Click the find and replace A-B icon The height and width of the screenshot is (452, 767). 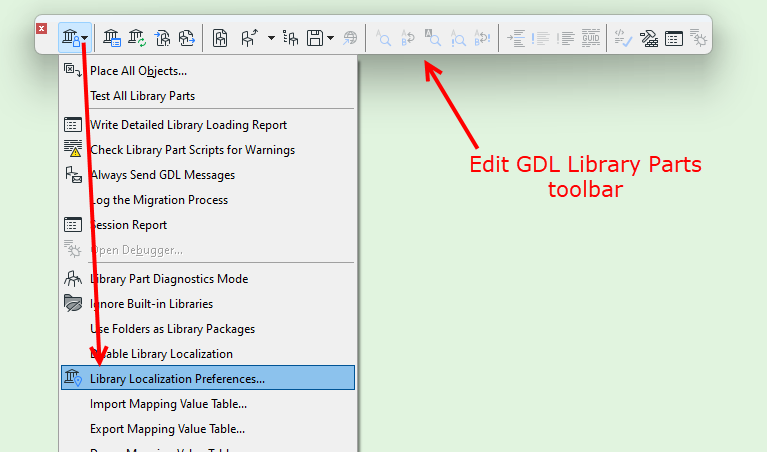[408, 38]
